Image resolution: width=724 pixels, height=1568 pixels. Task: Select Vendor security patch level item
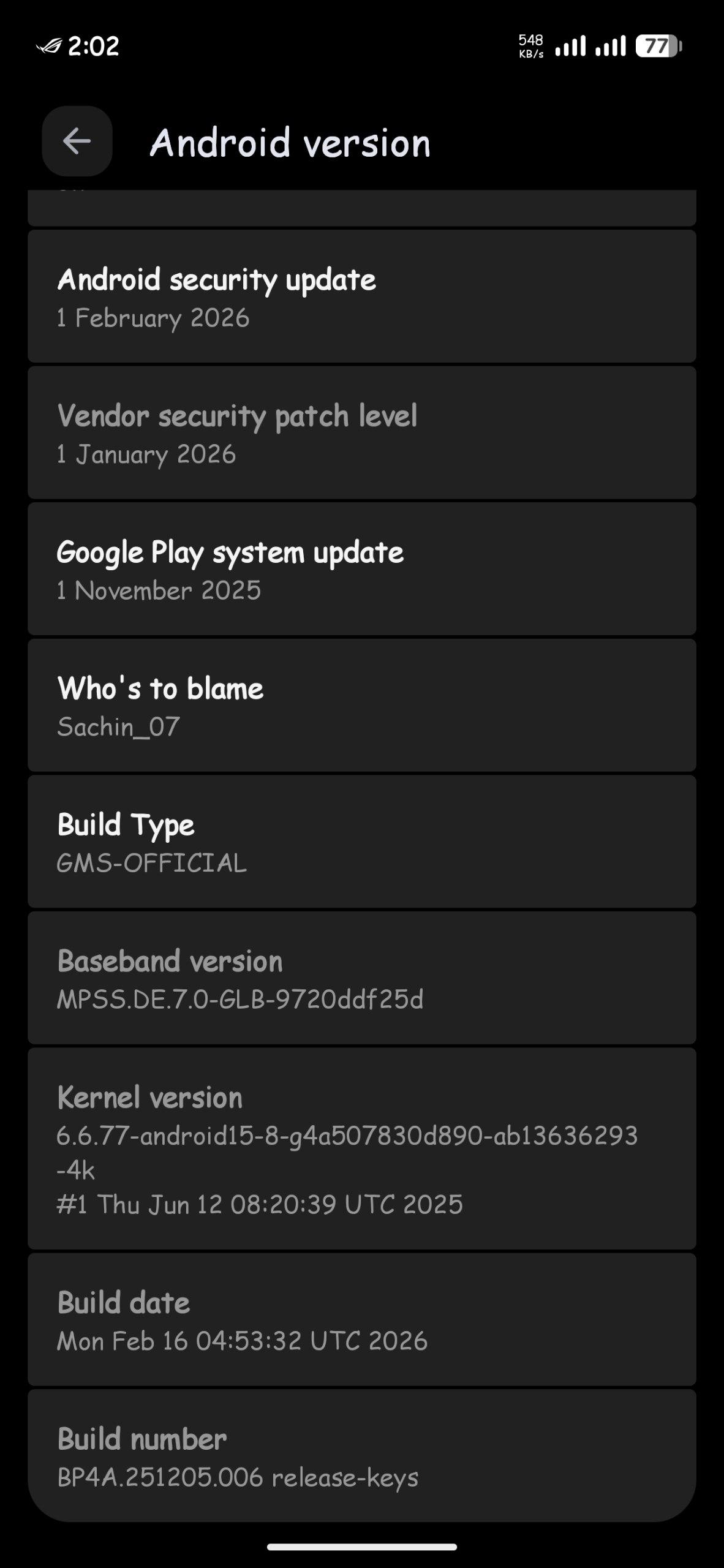pyautogui.click(x=361, y=433)
